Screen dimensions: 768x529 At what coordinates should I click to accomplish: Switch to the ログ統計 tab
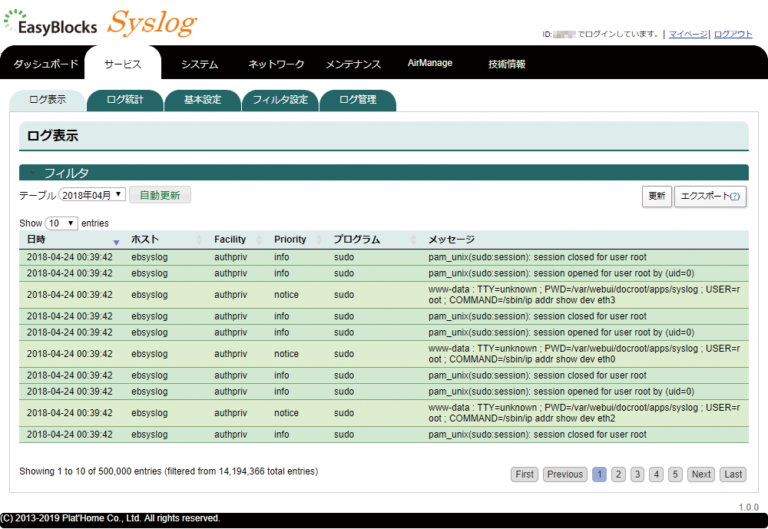[125, 100]
